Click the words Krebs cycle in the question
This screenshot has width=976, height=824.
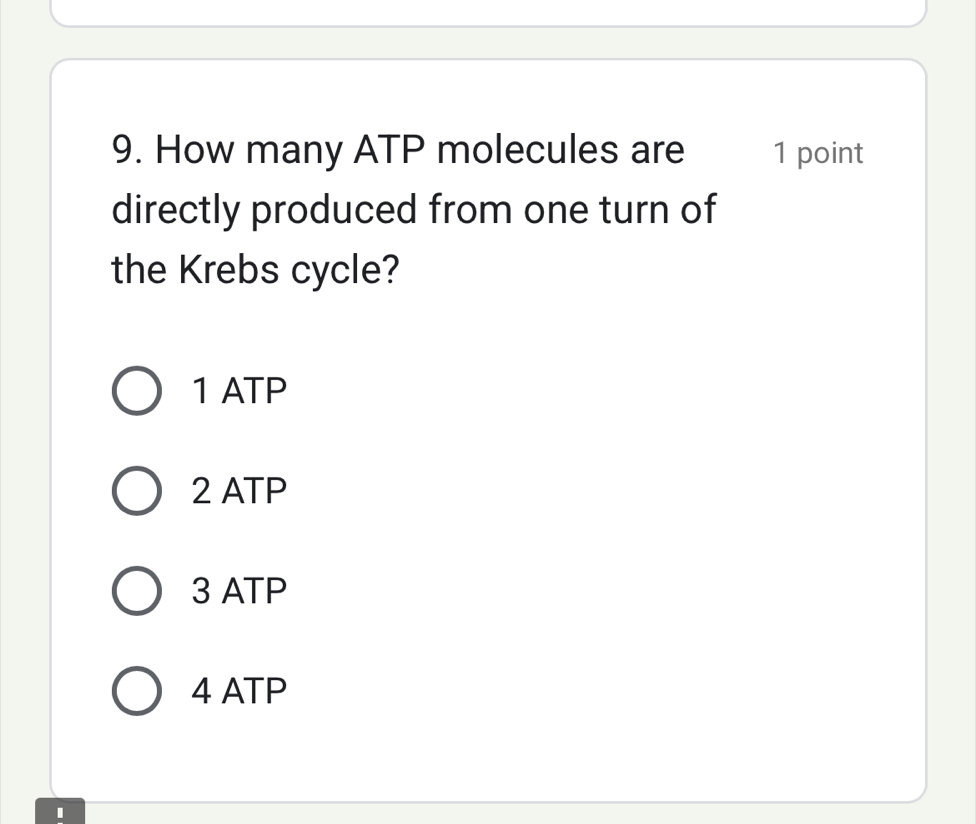coord(290,269)
